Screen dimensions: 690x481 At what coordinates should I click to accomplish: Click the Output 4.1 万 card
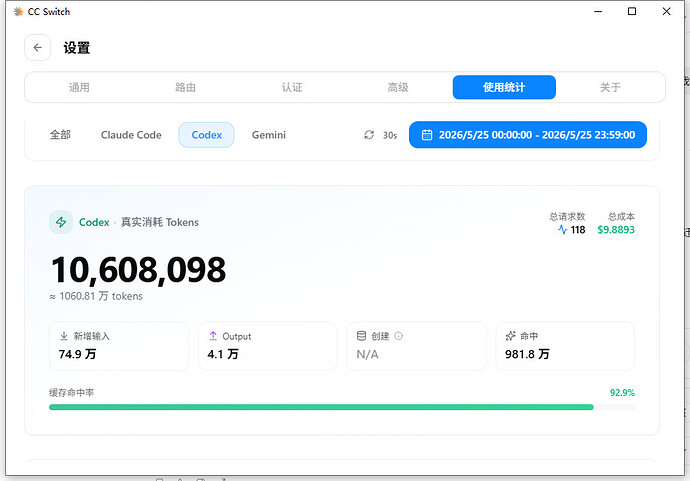coord(268,346)
